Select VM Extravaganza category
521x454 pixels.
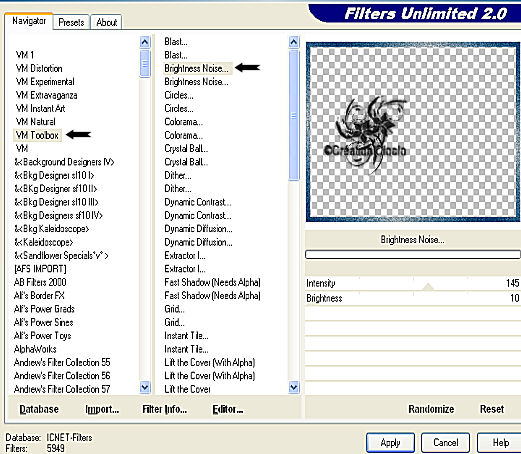tap(46, 95)
